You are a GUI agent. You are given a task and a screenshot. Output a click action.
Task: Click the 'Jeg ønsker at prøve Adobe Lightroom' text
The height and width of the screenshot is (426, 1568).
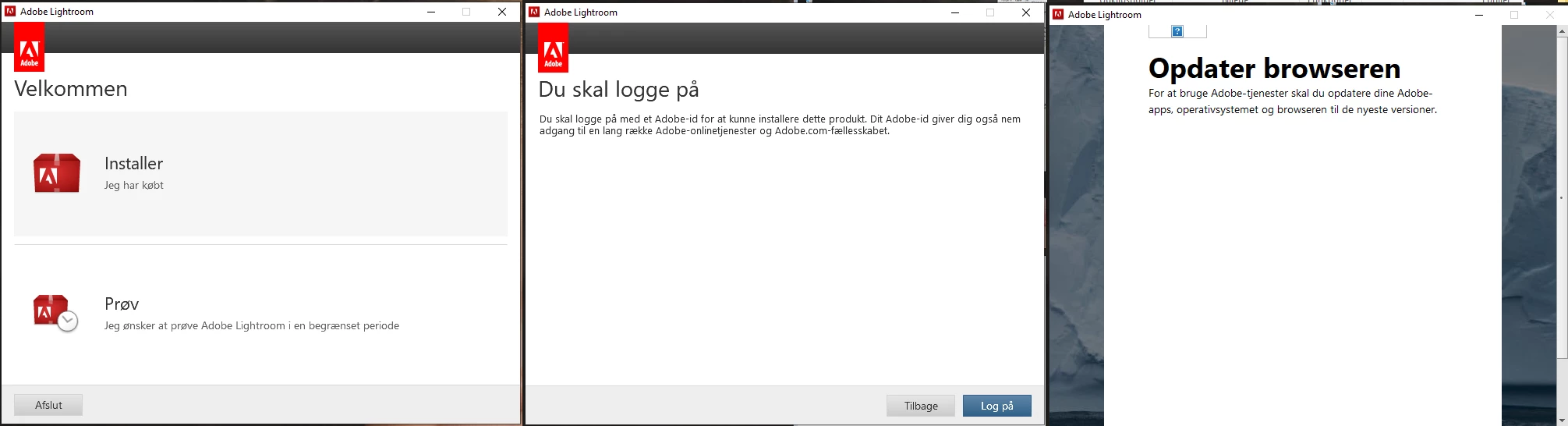pyautogui.click(x=252, y=326)
